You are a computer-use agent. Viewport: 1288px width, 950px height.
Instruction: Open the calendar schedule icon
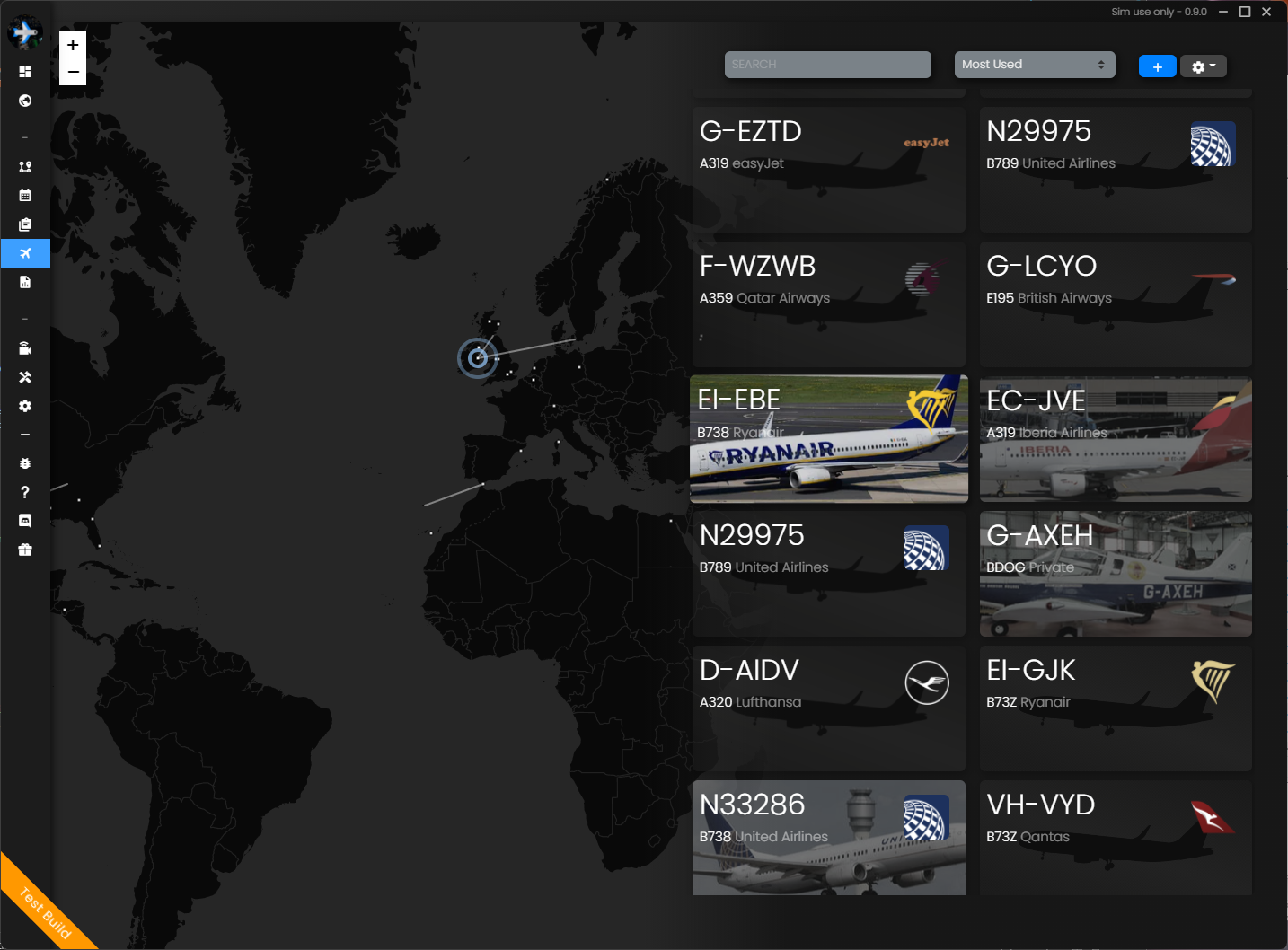pyautogui.click(x=25, y=195)
